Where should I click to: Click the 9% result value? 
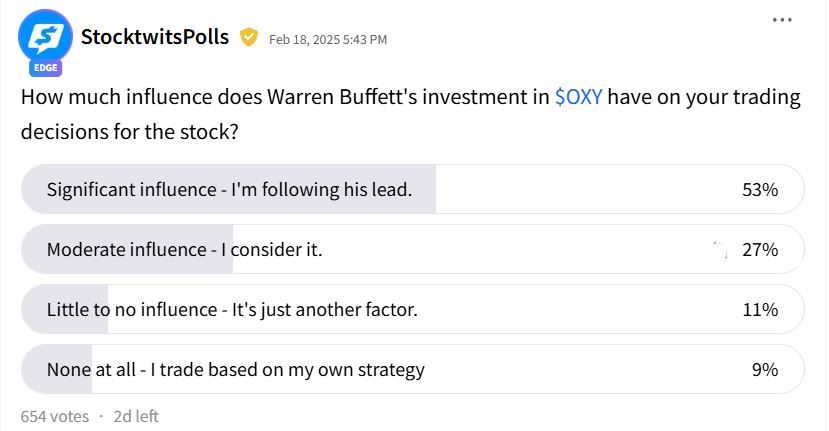(x=764, y=370)
